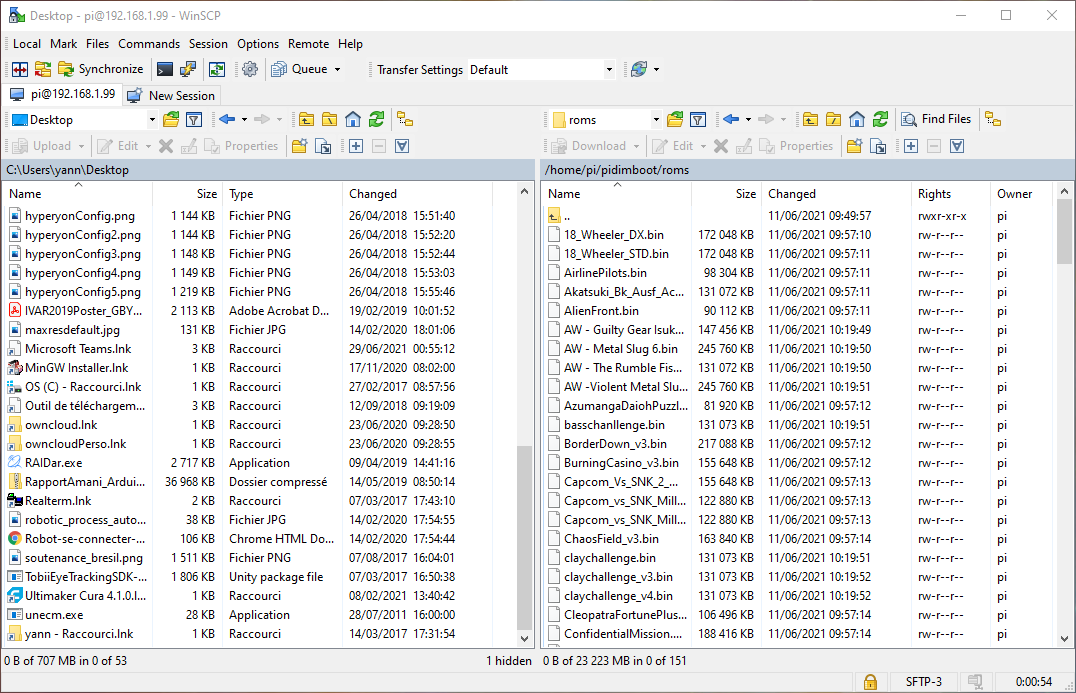The image size is (1076, 693).
Task: Click SFTP-3 protocol in status bar
Action: click(923, 682)
